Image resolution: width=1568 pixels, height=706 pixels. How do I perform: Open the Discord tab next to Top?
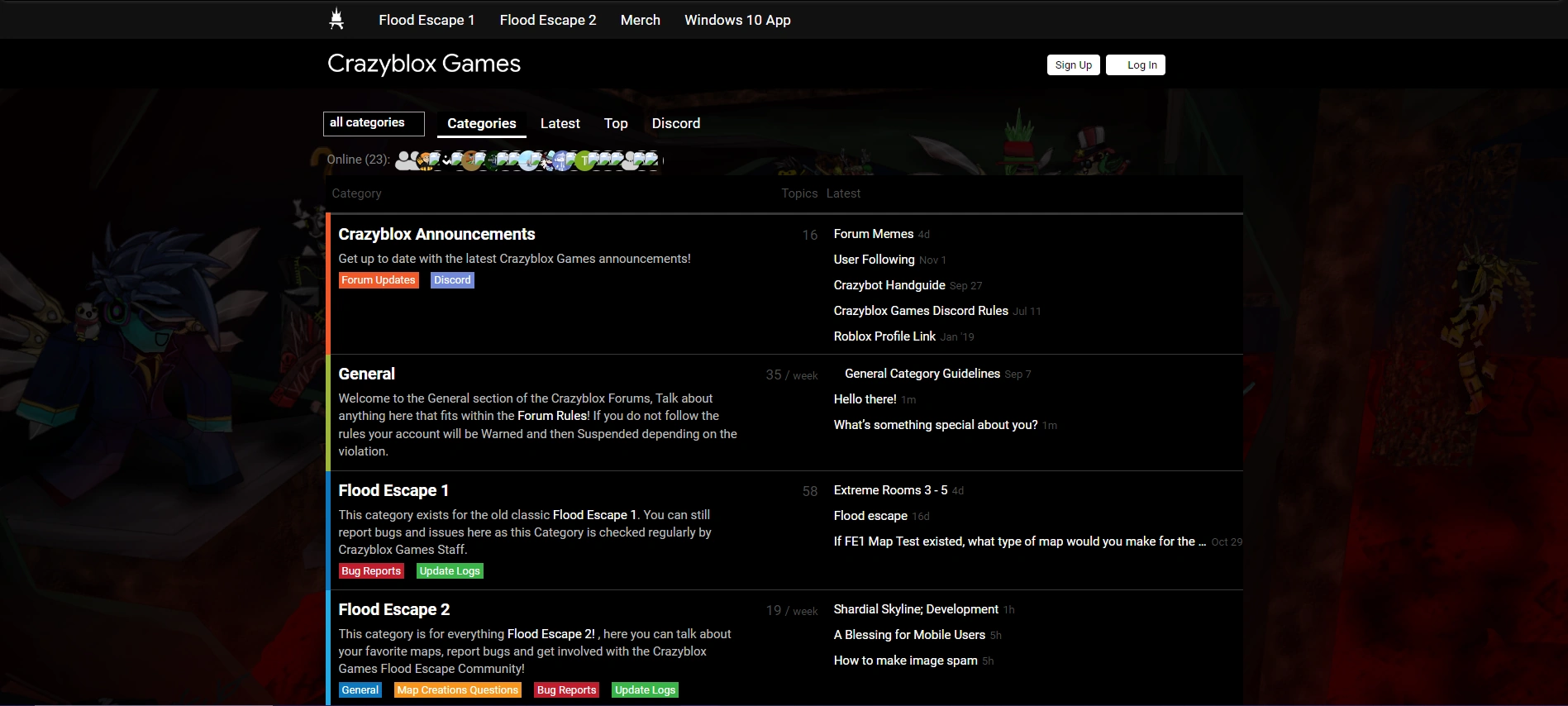(676, 123)
